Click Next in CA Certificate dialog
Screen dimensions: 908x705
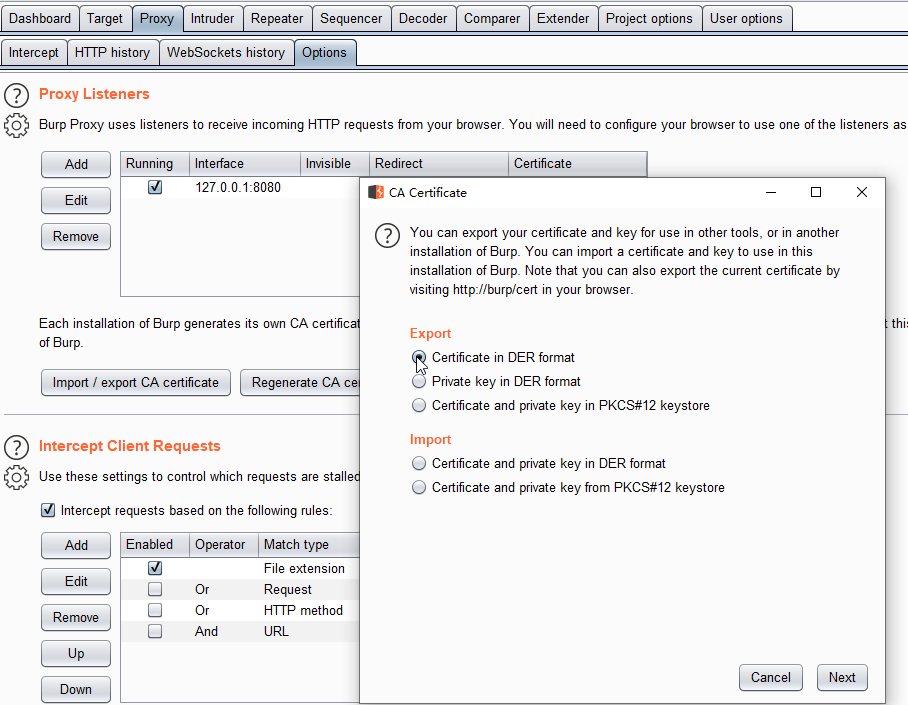click(x=842, y=678)
